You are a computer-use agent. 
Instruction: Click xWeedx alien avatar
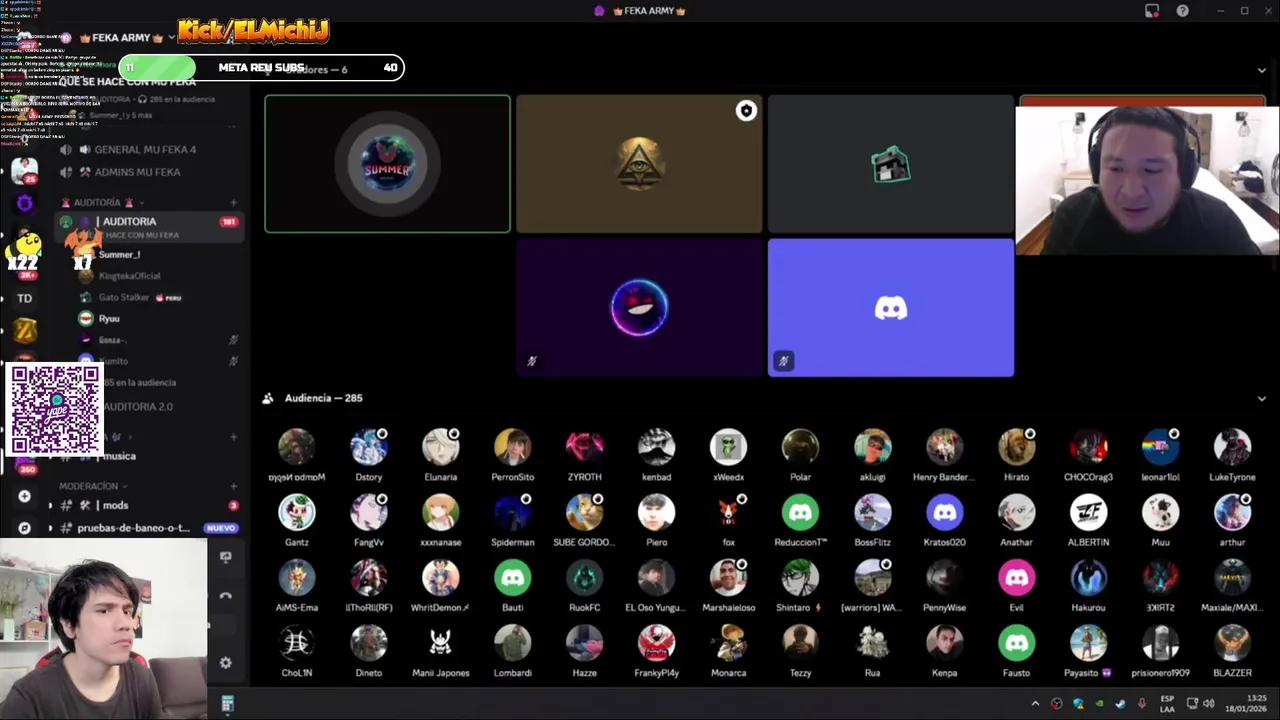728,447
